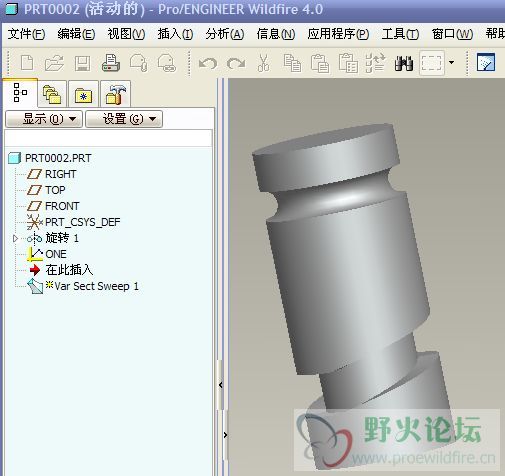The height and width of the screenshot is (476, 505).
Task: Open the 分析(A) menu
Action: pyautogui.click(x=225, y=34)
